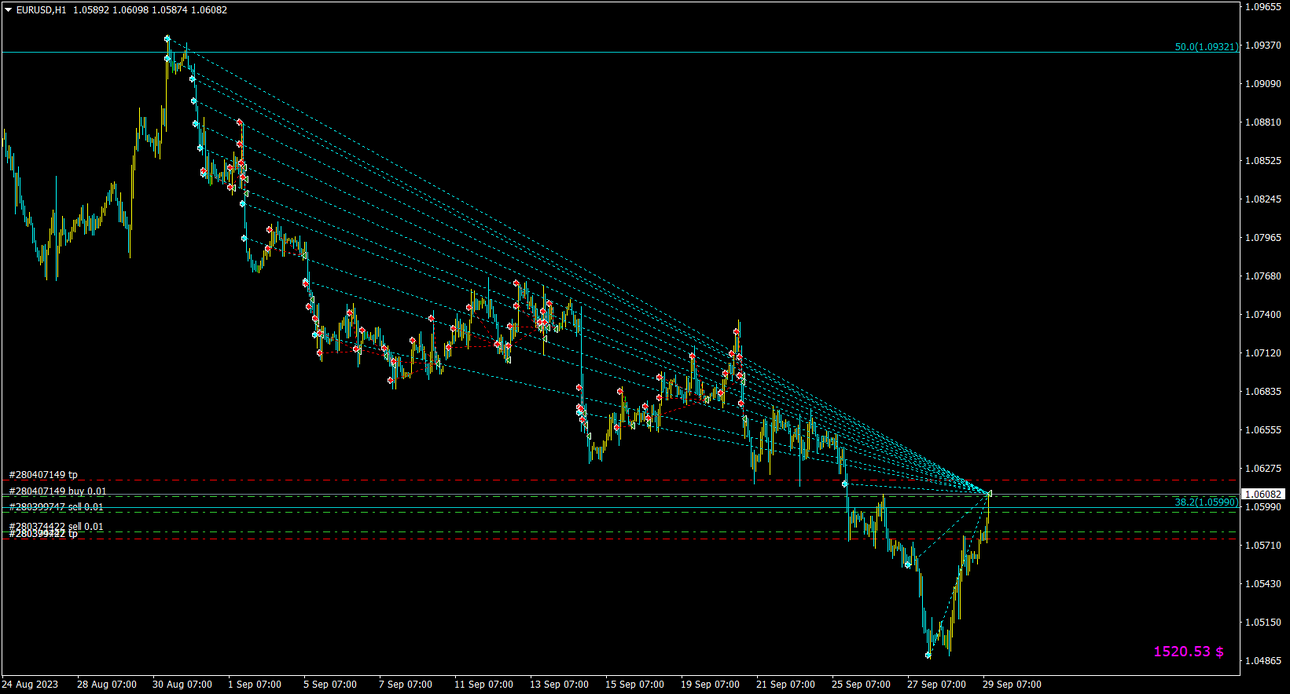Image resolution: width=1290 pixels, height=694 pixels.
Task: Click the 38.2(1.05990) Fibonacci level label
Action: [1207, 502]
